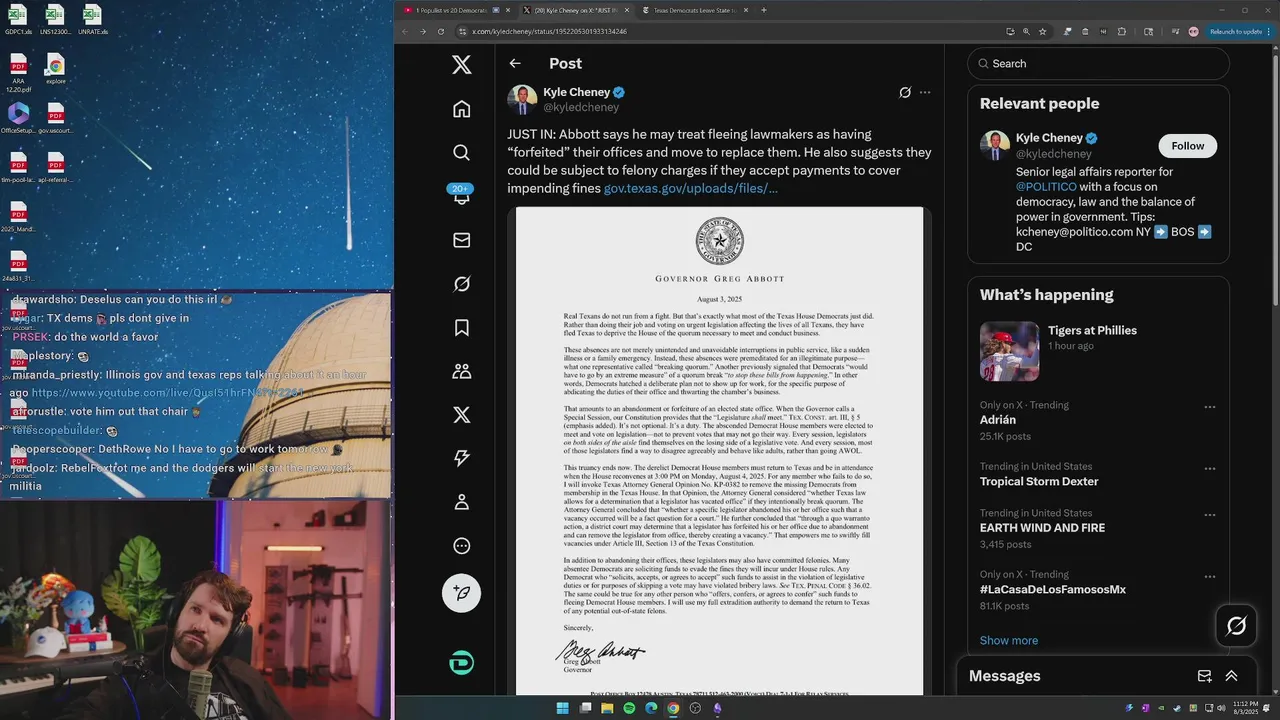
Task: Open more options for #LaCasaDeLosFamososMx
Action: pos(1210,577)
